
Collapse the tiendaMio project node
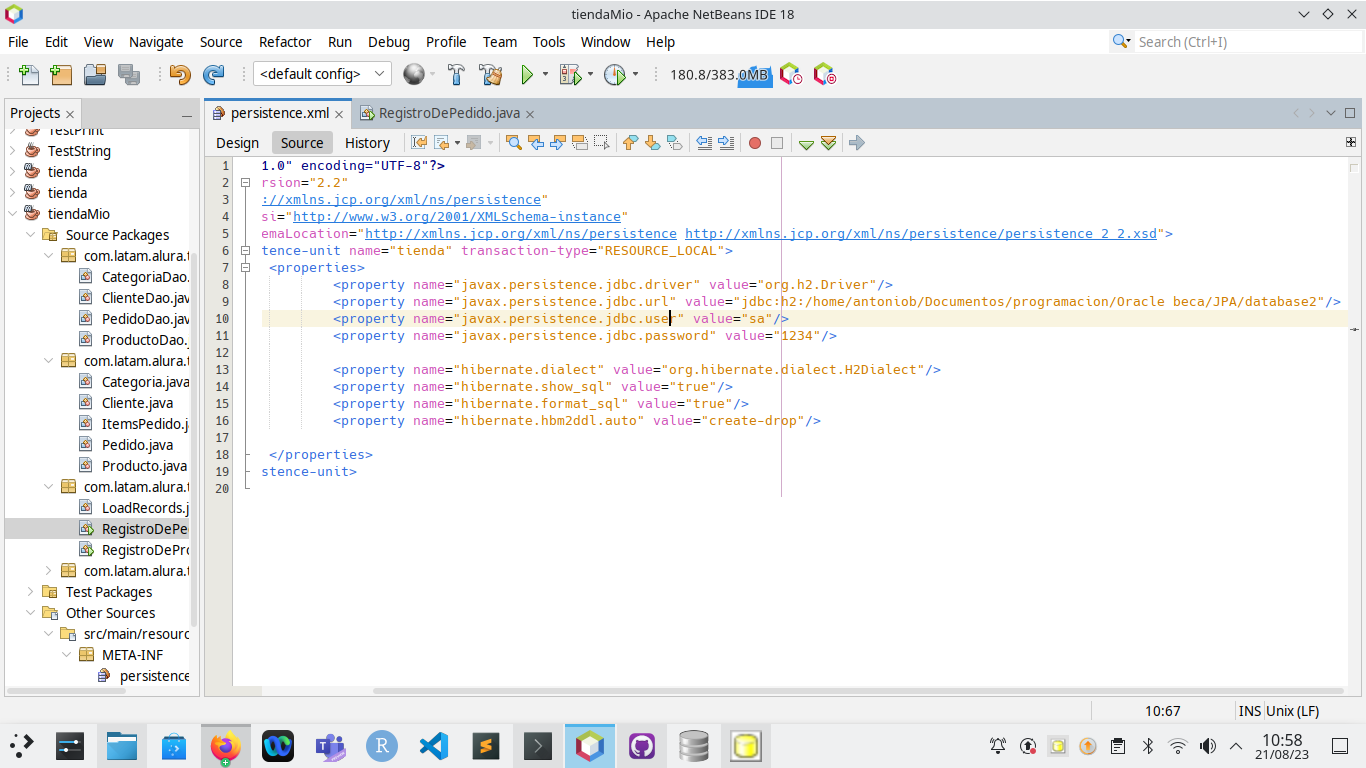point(13,213)
